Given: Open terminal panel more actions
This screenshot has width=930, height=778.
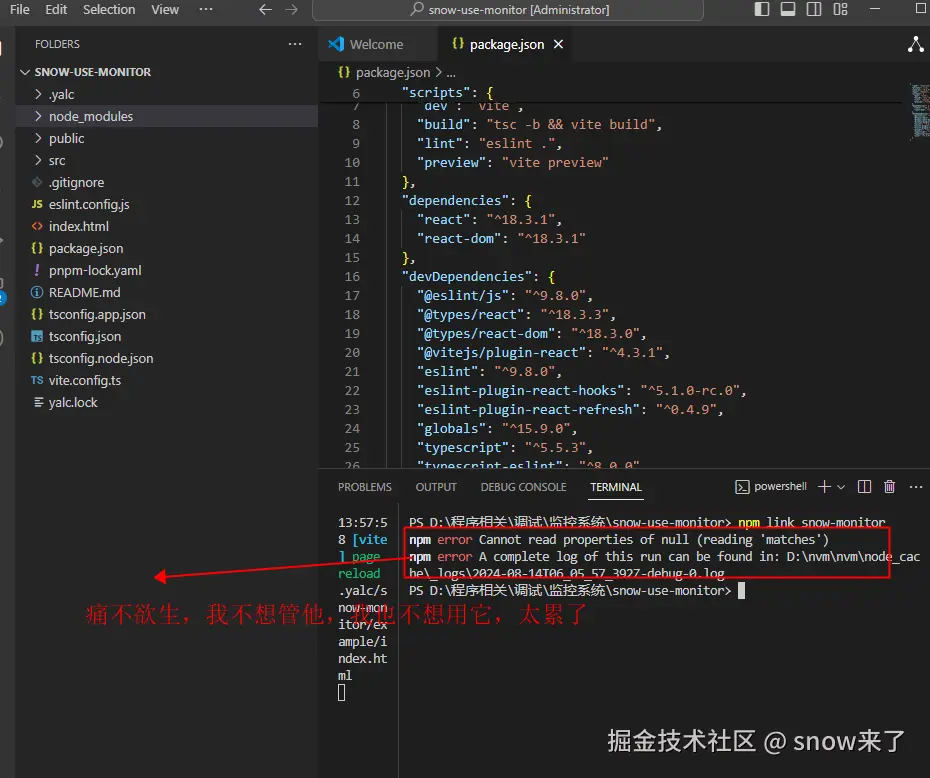Looking at the screenshot, I should point(916,487).
